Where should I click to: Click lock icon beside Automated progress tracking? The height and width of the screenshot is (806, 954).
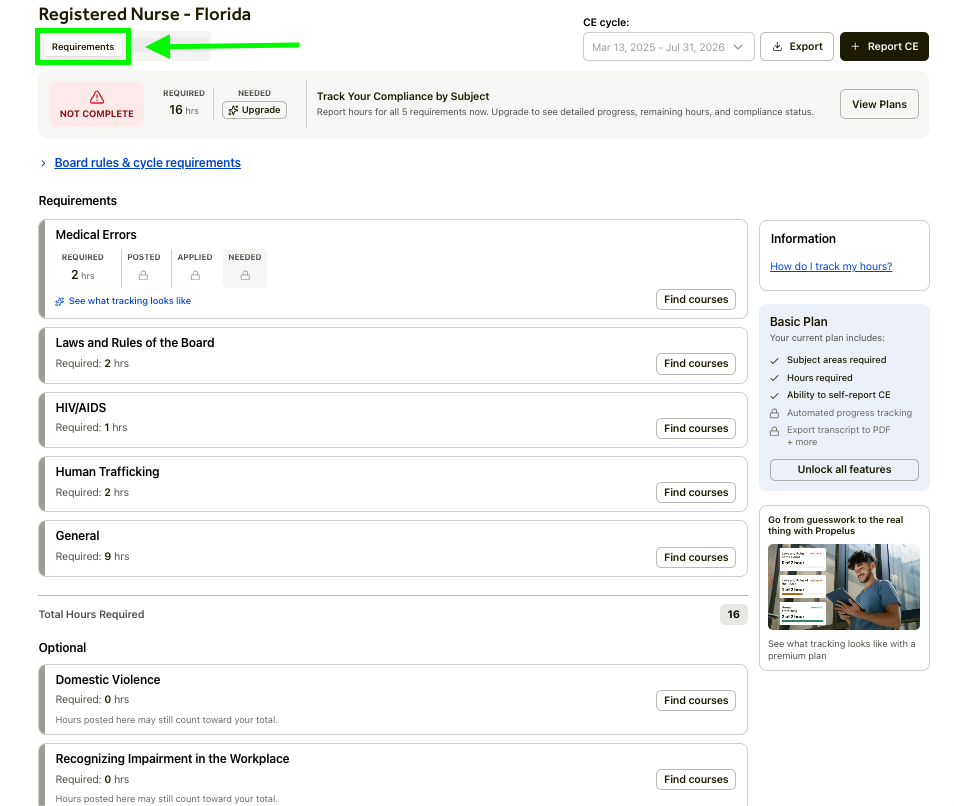[775, 413]
